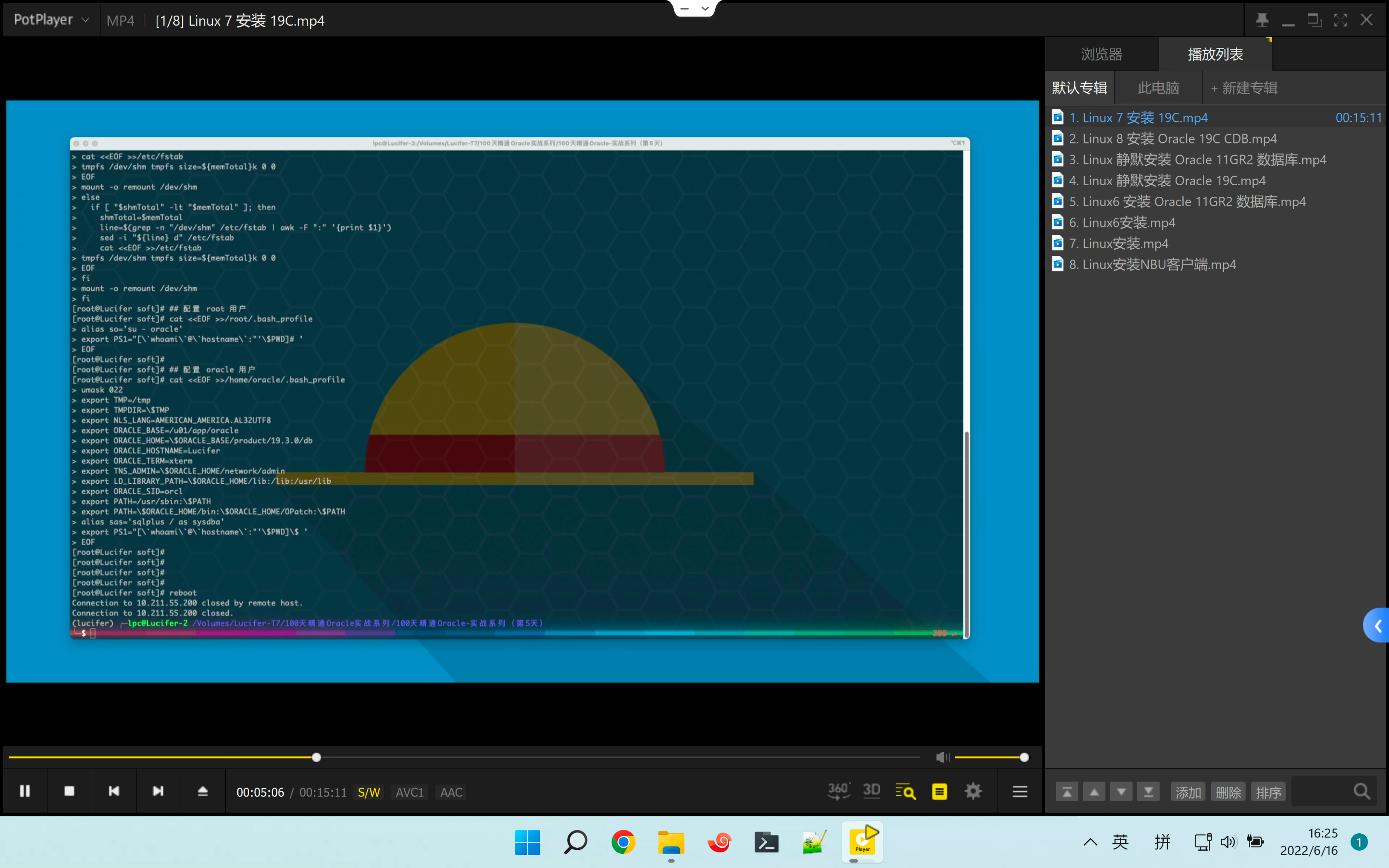Expand the top center dropdown chevron
The image size is (1389, 868).
tap(705, 9)
